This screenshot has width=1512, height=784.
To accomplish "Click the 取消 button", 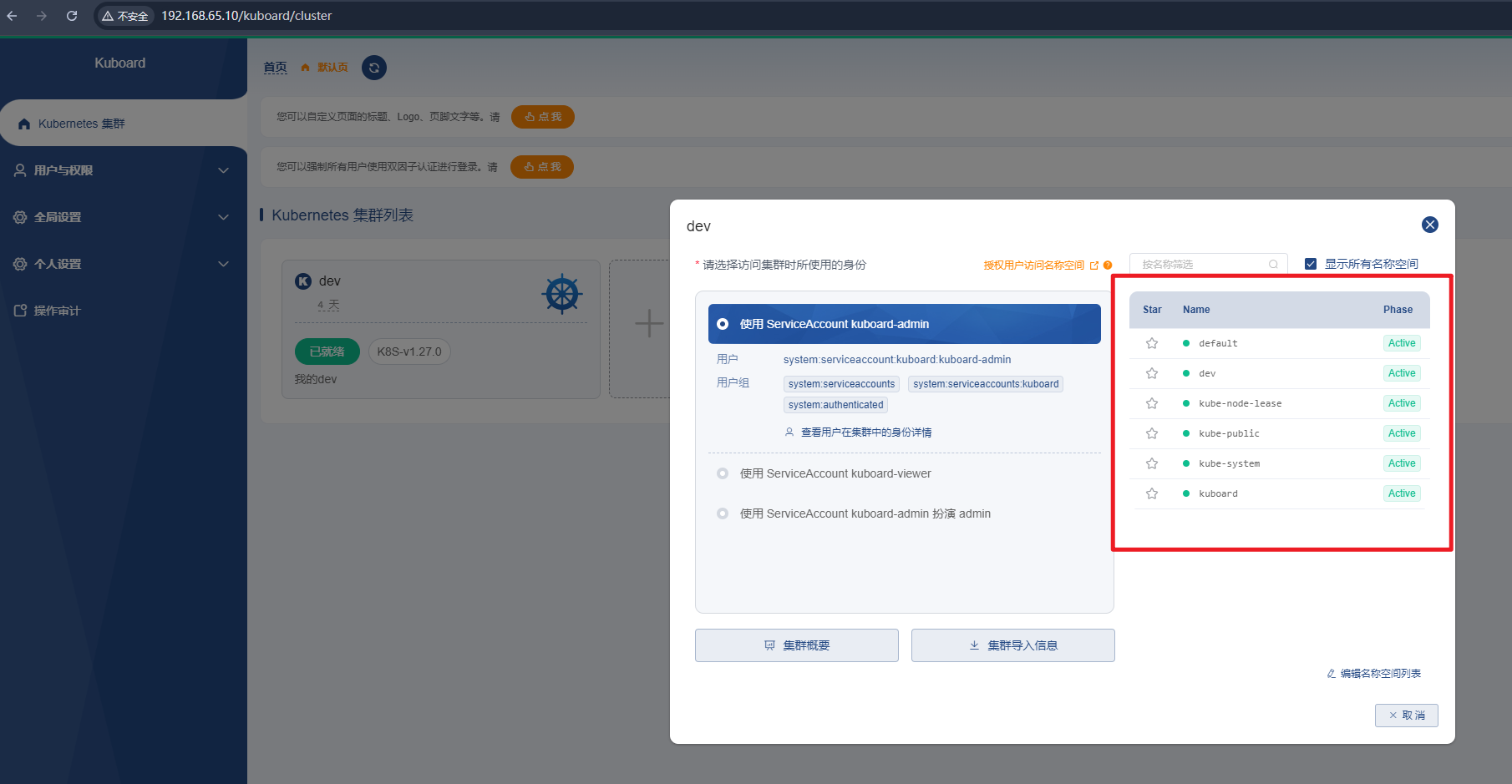I will (1407, 716).
